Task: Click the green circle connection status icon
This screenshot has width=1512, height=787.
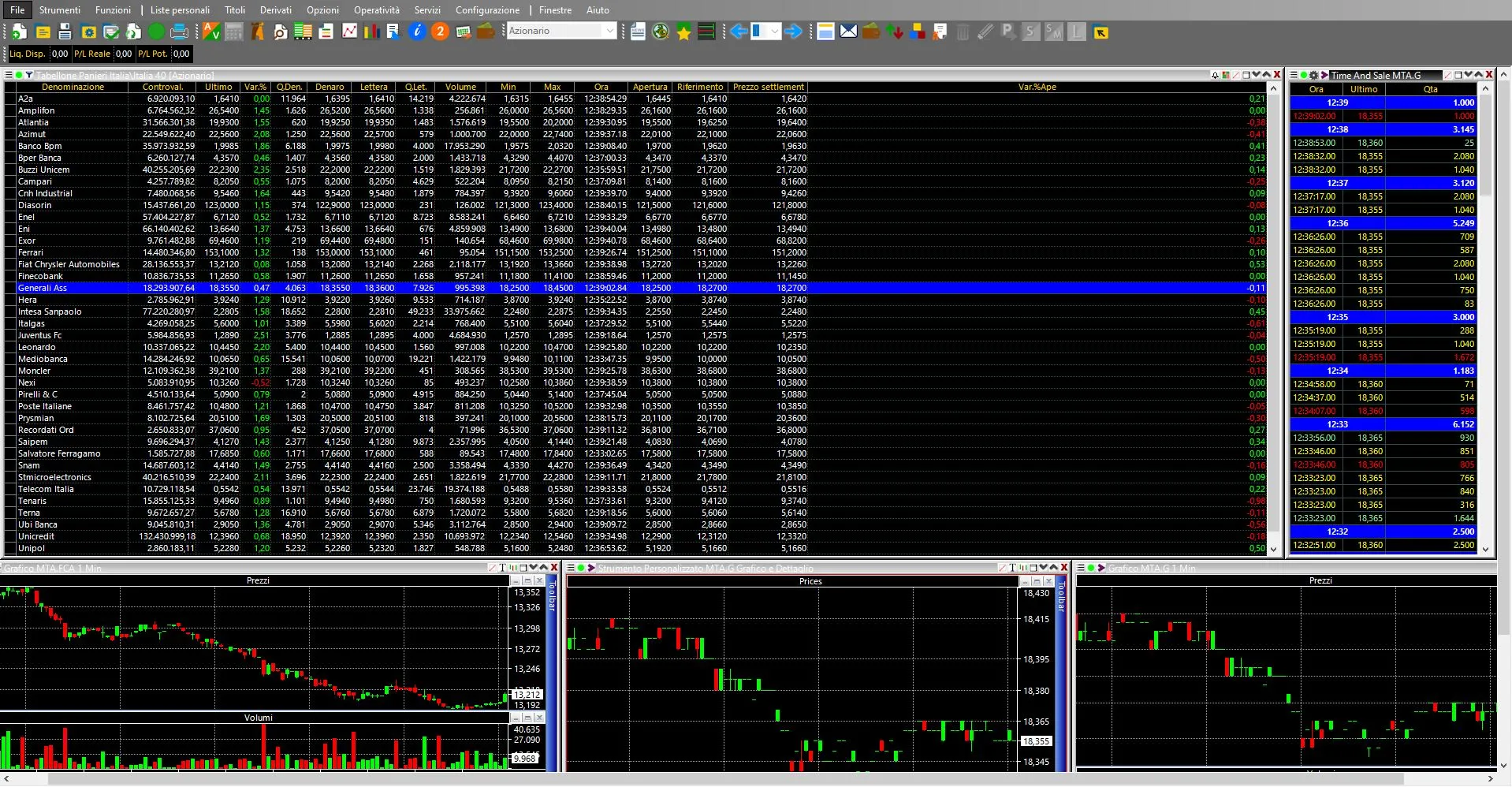Action: click(x=156, y=32)
